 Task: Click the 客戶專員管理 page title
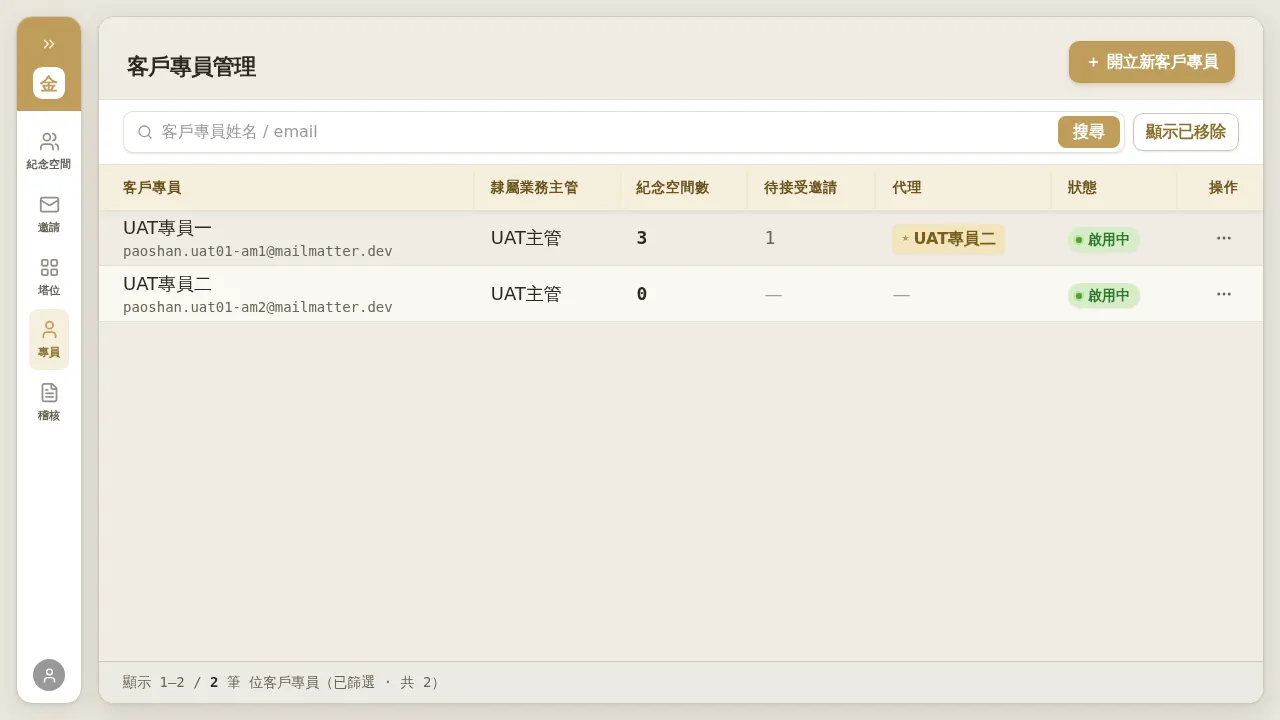191,67
